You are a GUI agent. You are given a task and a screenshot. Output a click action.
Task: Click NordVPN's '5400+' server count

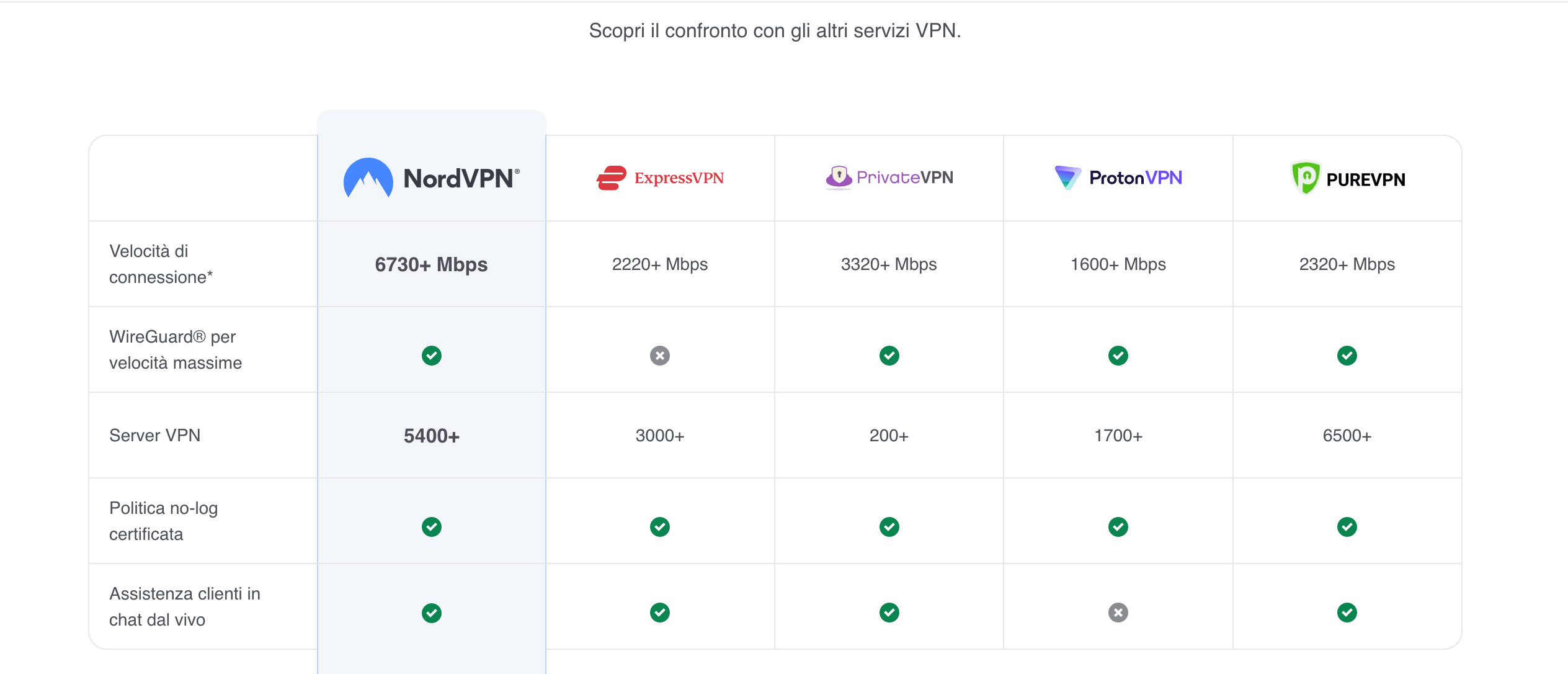[432, 436]
